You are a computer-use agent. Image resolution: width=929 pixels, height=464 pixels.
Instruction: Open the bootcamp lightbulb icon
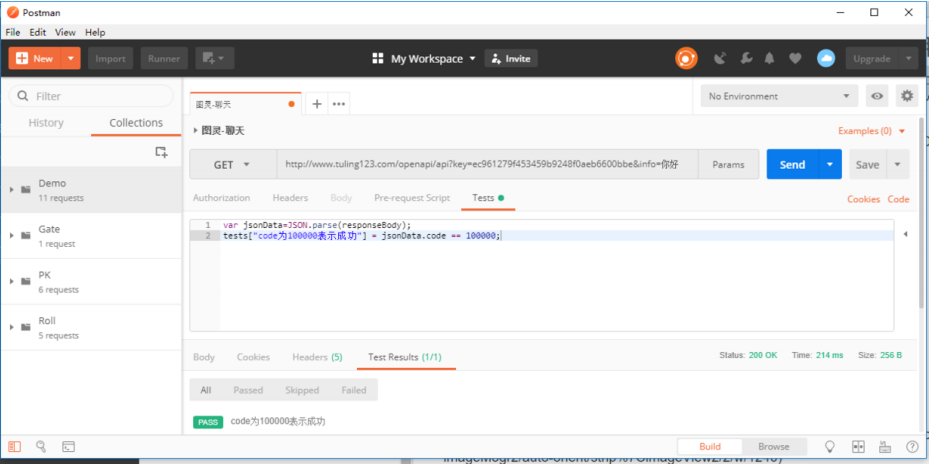(830, 446)
